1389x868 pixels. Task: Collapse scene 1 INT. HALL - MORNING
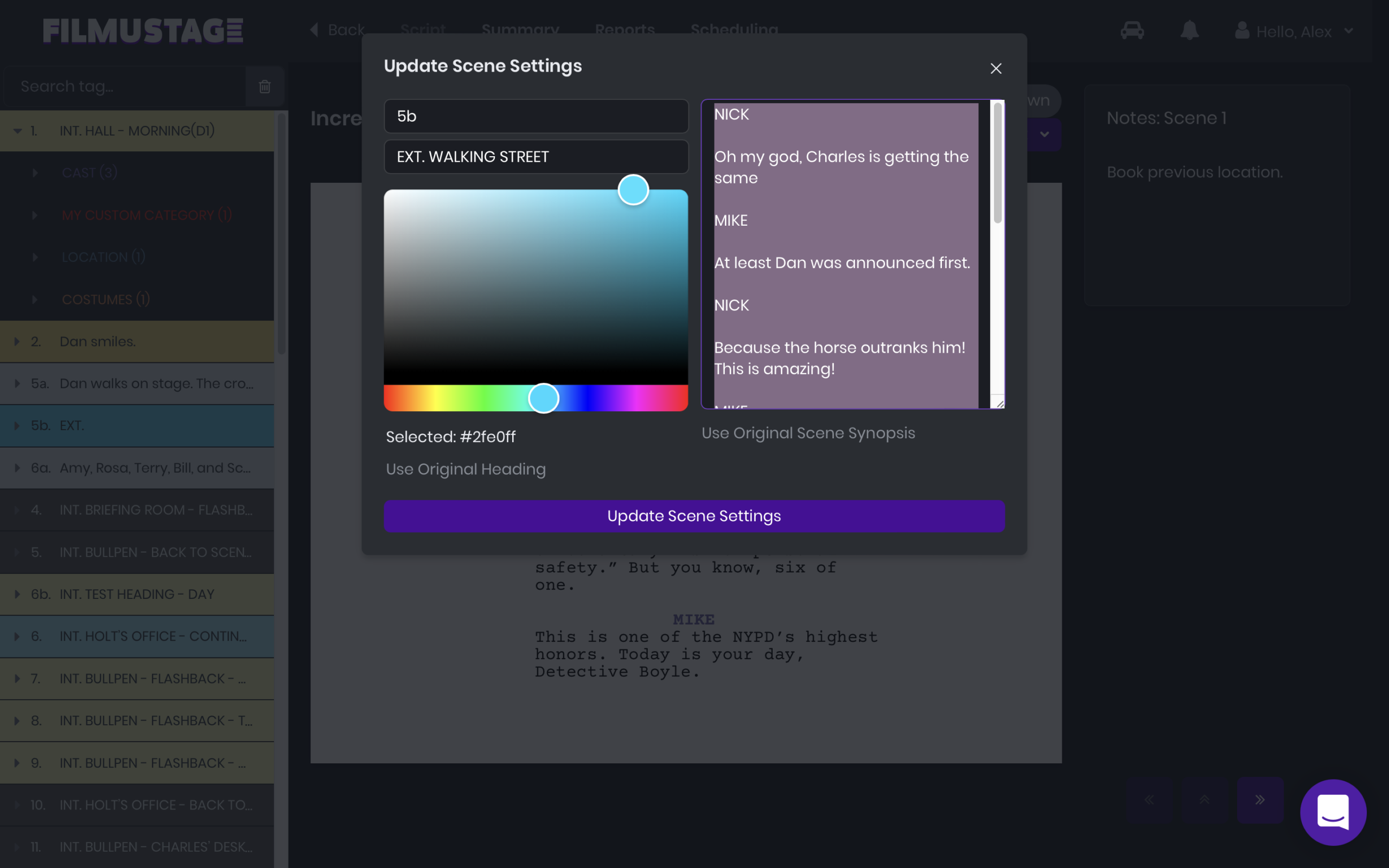[x=17, y=130]
